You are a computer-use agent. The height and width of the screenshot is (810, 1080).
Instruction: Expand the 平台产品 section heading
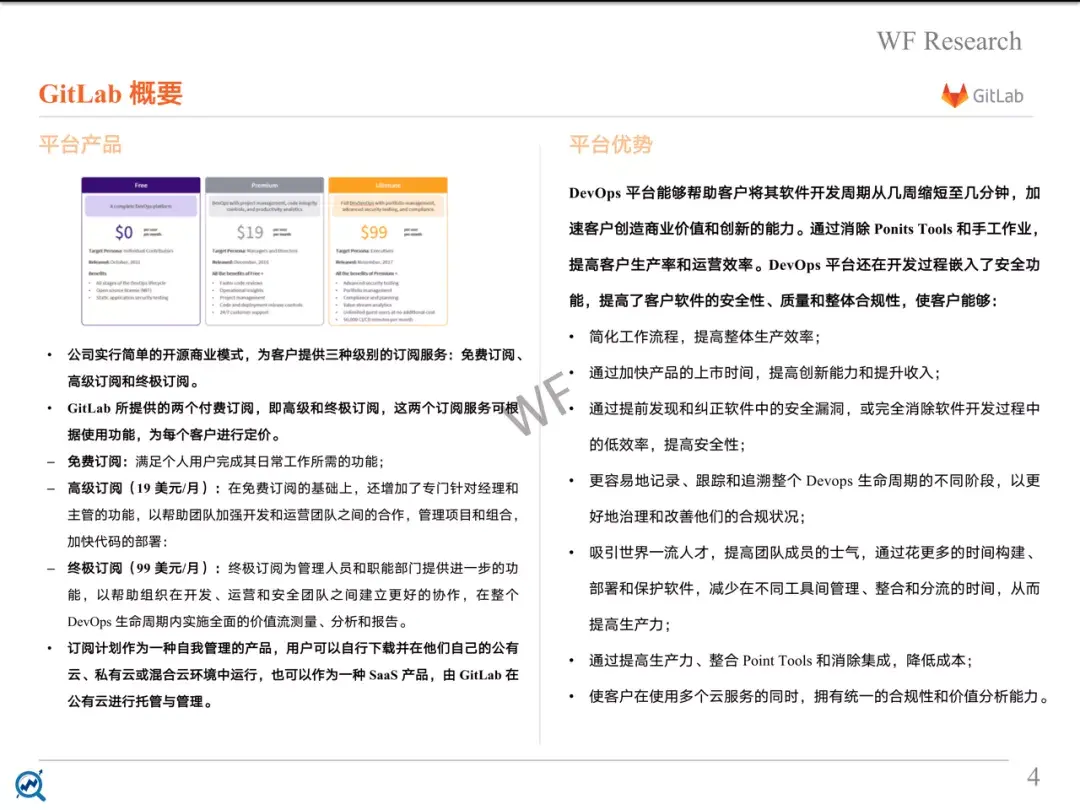click(x=80, y=144)
